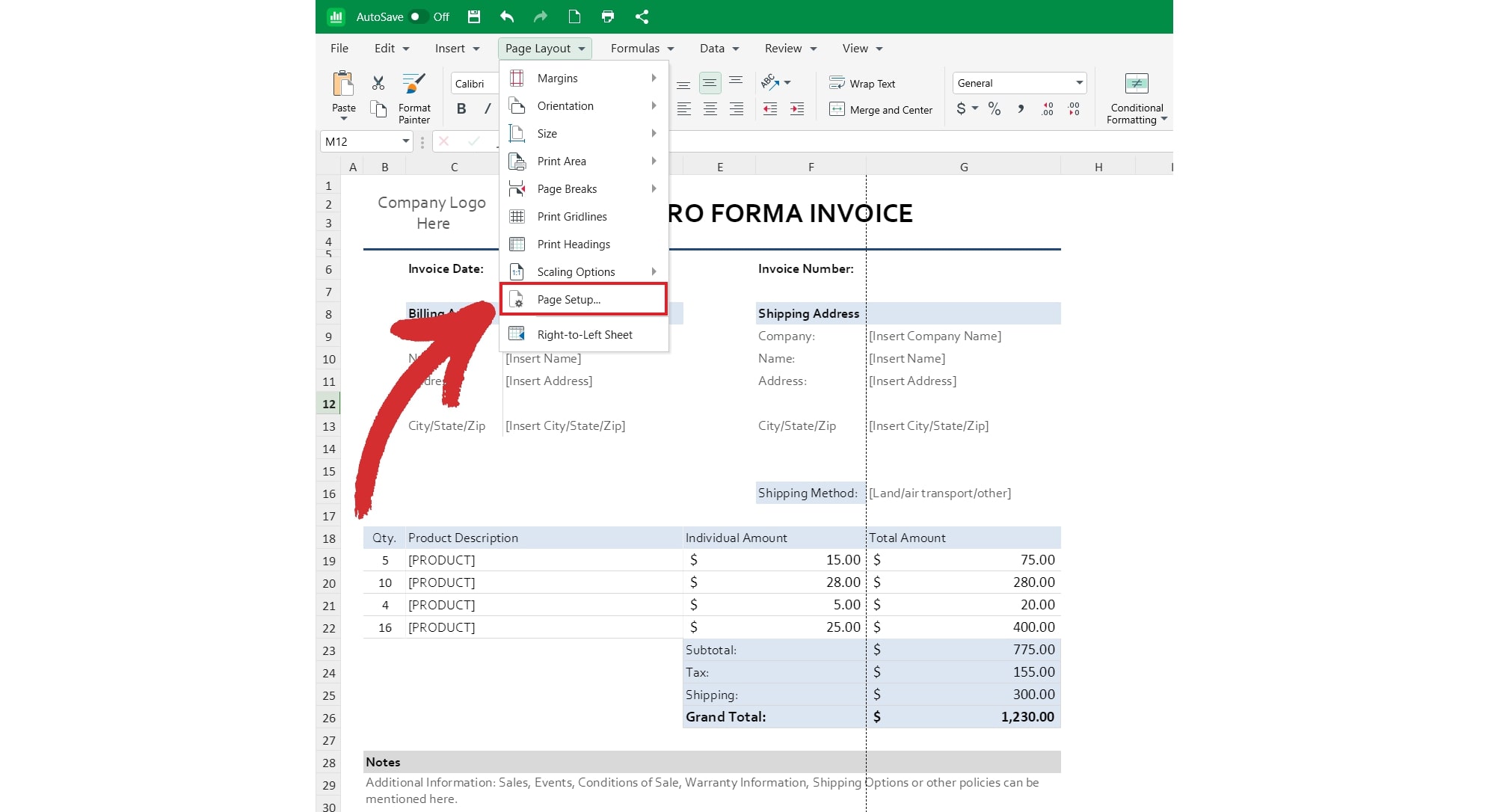Screen dimensions: 1488x812
Task: Apply Merge and Center
Action: point(881,109)
